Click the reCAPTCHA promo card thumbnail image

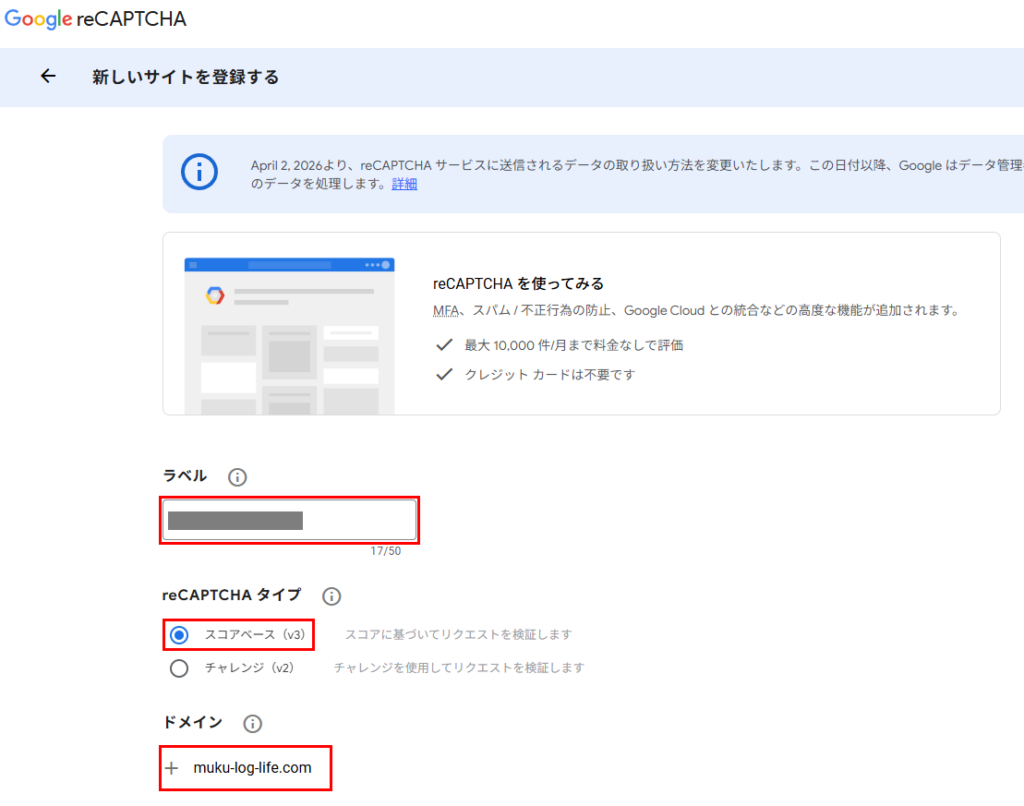click(x=289, y=335)
